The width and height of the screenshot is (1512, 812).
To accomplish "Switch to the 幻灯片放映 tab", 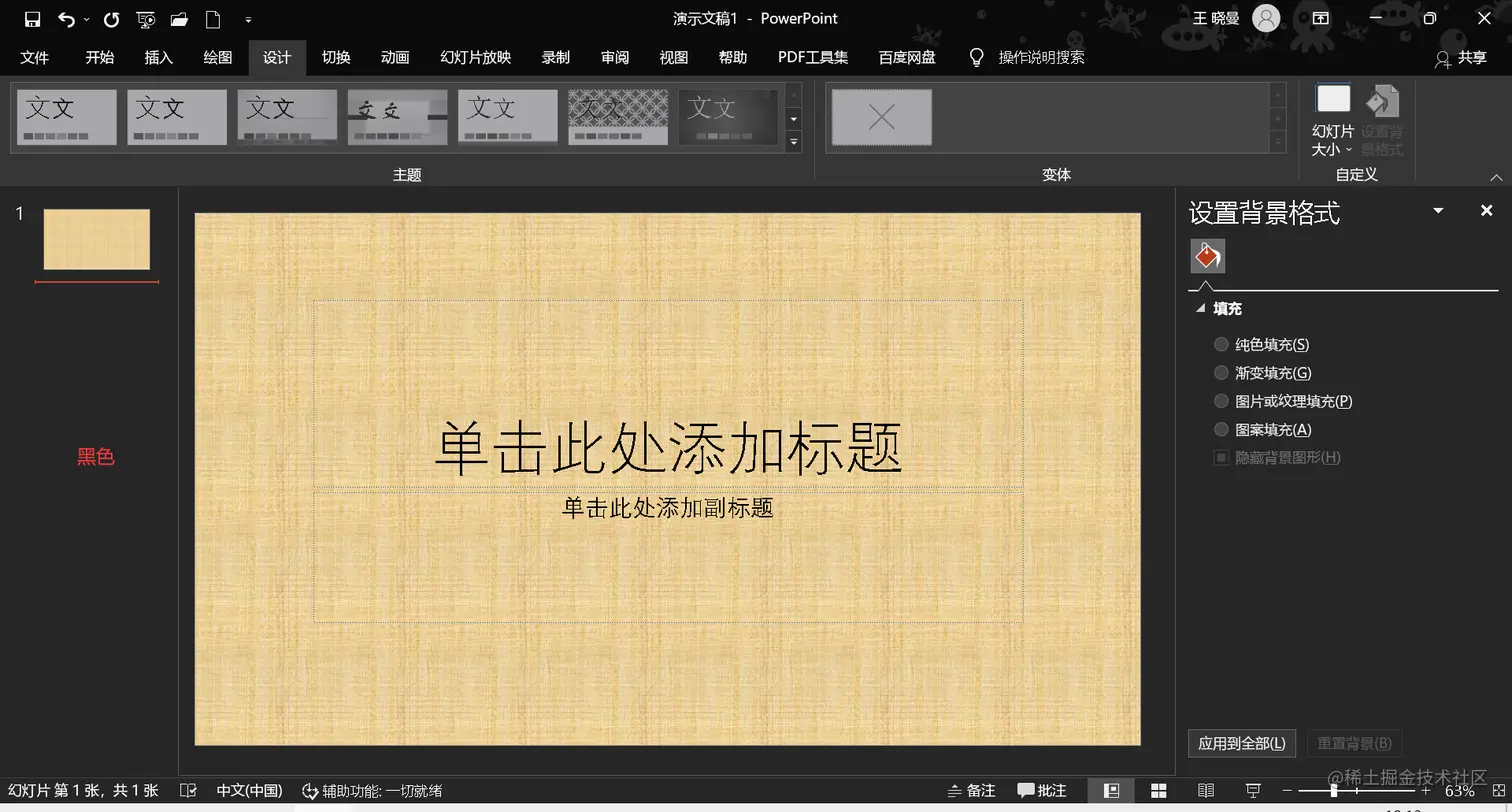I will pyautogui.click(x=475, y=57).
